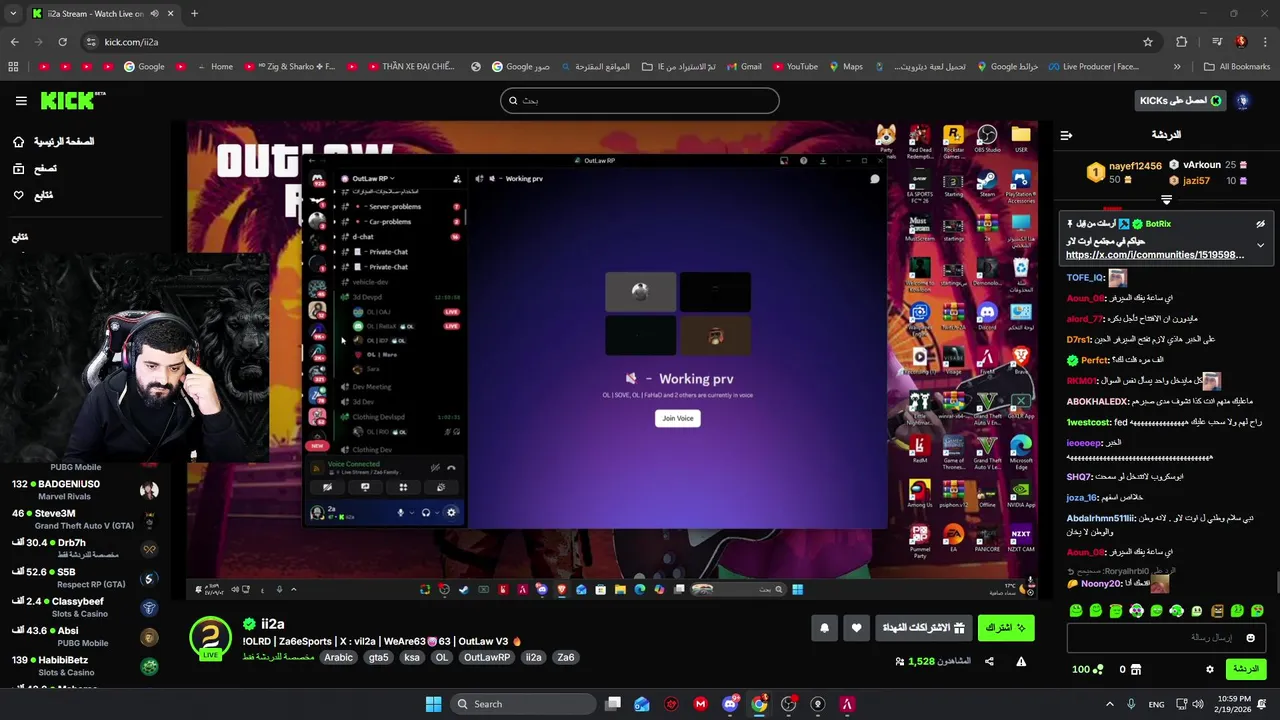
Task: Click the chat message input field
Action: [1166, 637]
